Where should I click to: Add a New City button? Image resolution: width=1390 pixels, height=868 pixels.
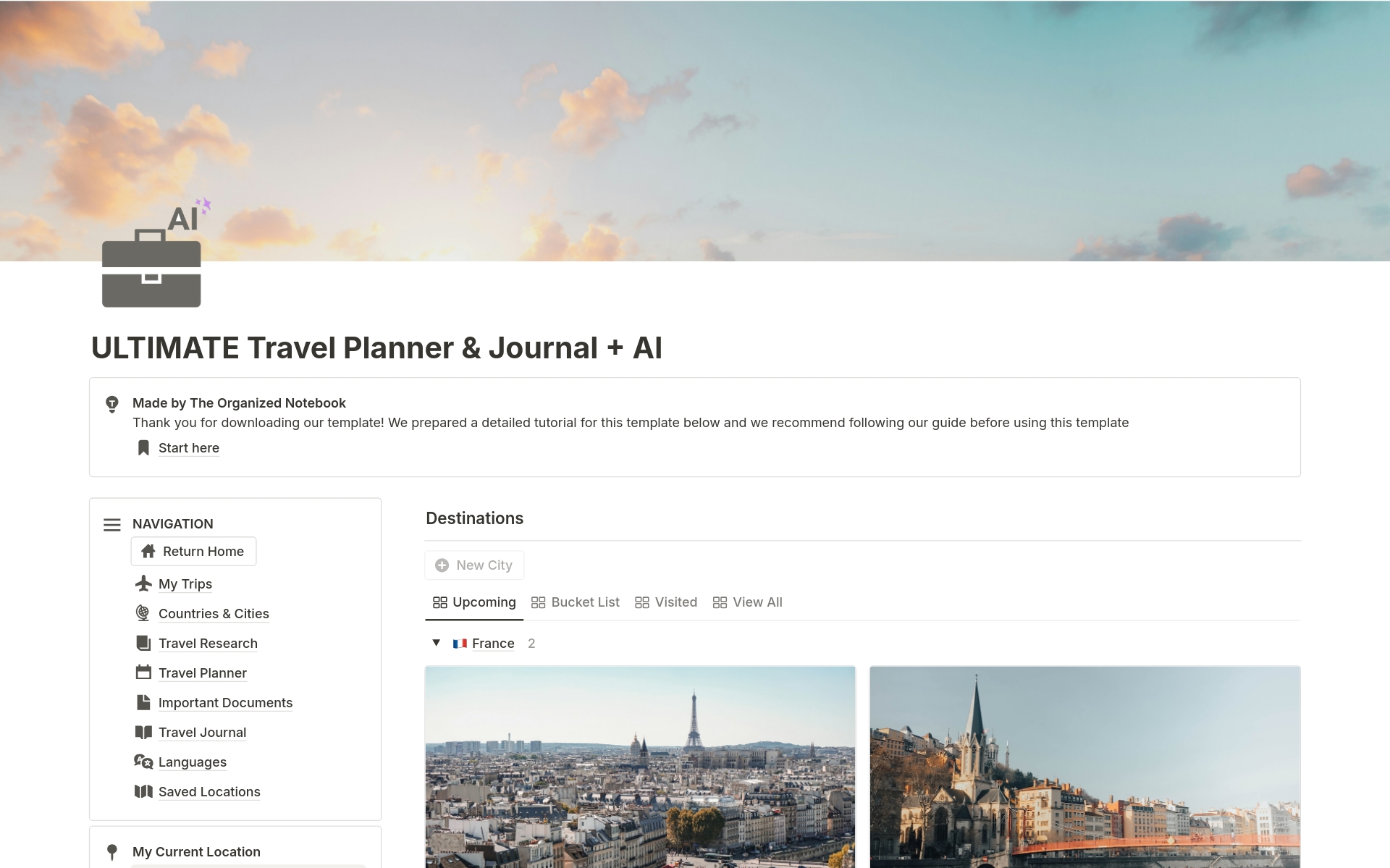tap(474, 565)
